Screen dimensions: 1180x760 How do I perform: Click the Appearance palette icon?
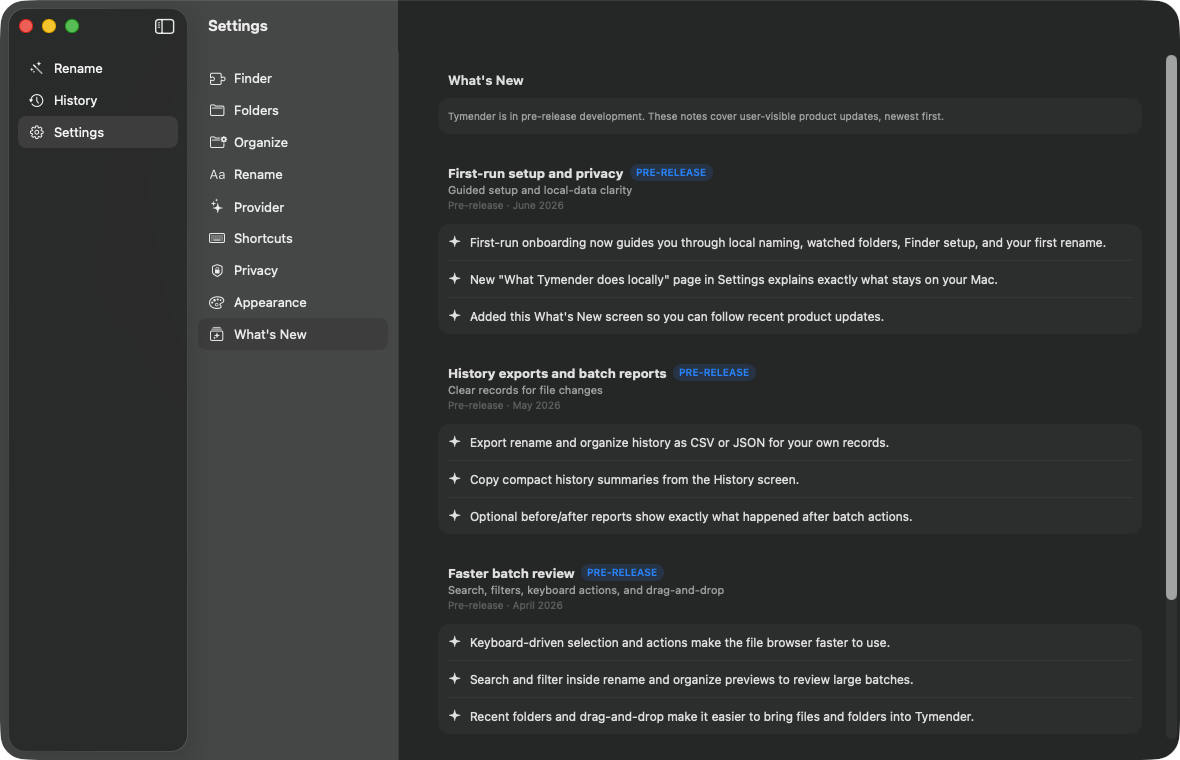217,302
